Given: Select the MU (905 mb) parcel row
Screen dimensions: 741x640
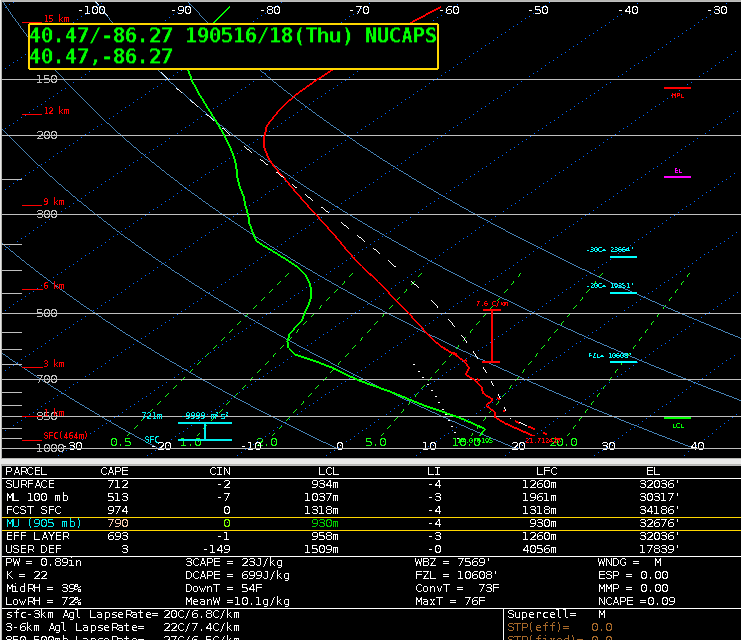Looking at the screenshot, I should click(370, 523).
